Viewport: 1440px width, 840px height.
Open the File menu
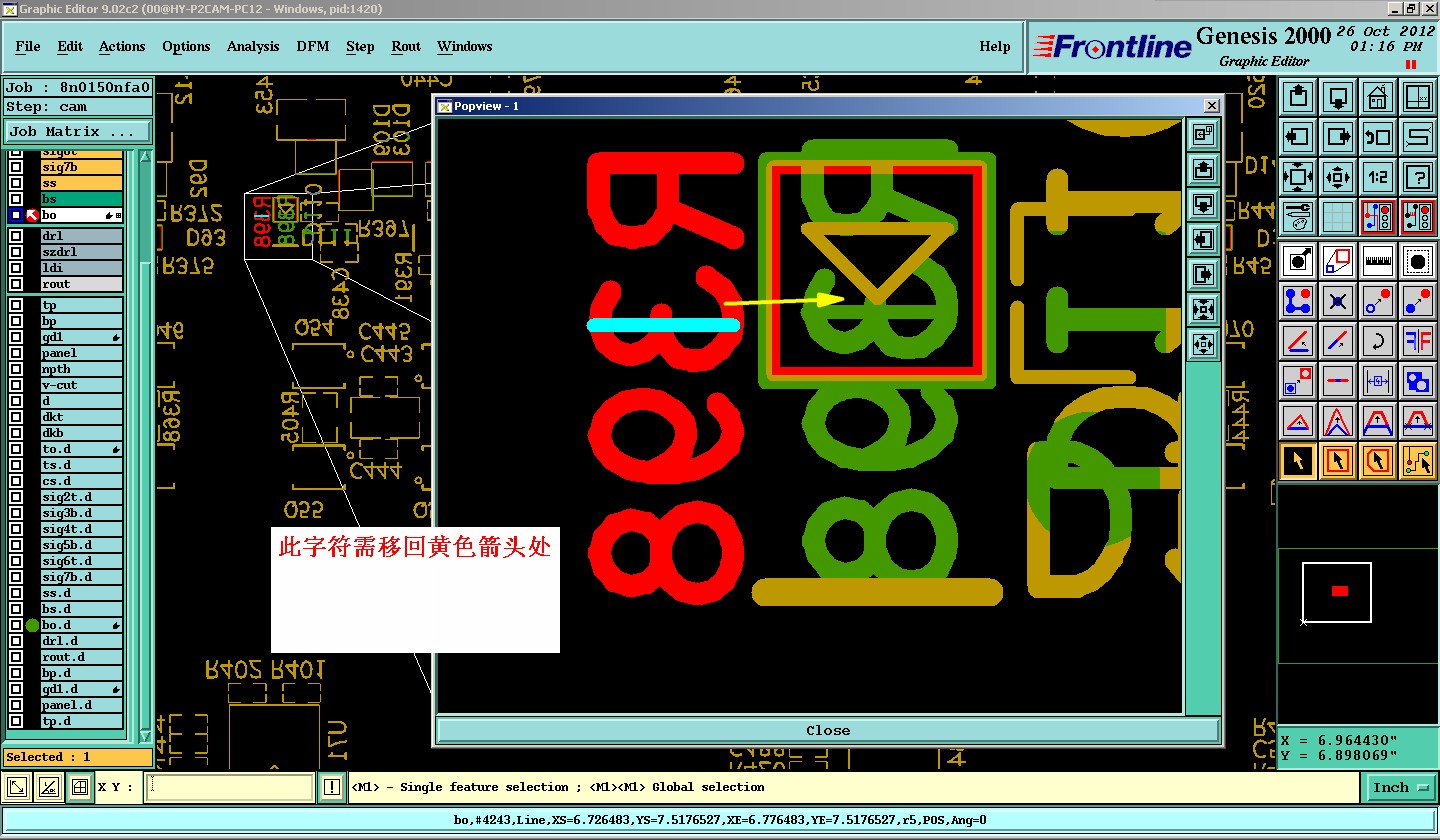pyautogui.click(x=28, y=46)
